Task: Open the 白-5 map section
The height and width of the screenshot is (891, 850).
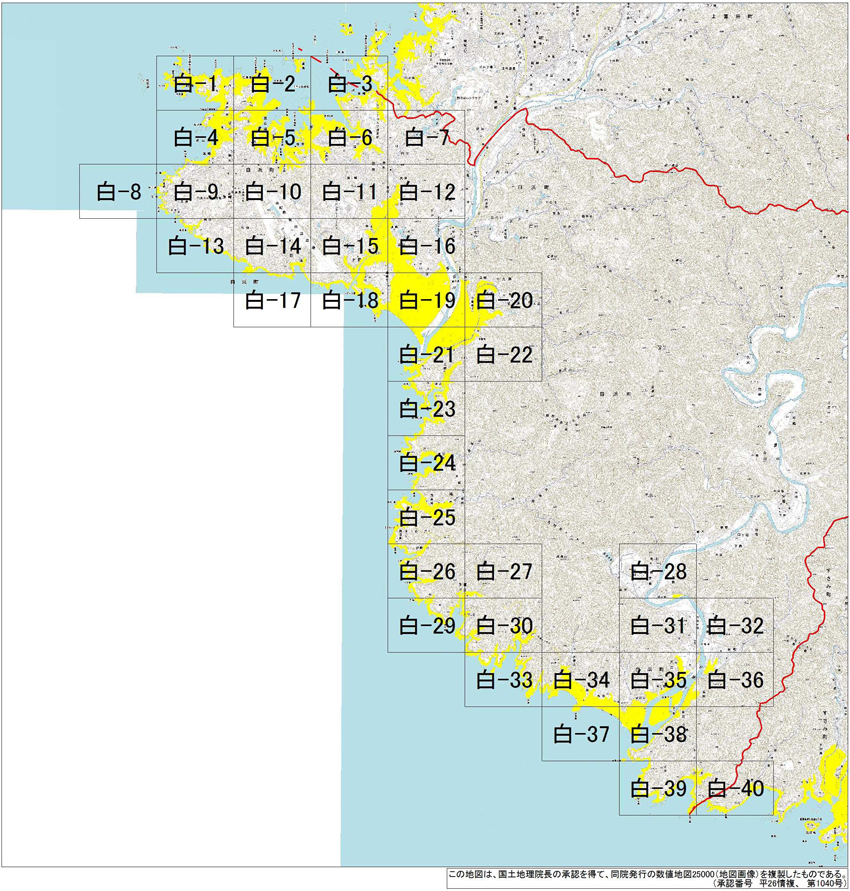Action: click(x=272, y=137)
